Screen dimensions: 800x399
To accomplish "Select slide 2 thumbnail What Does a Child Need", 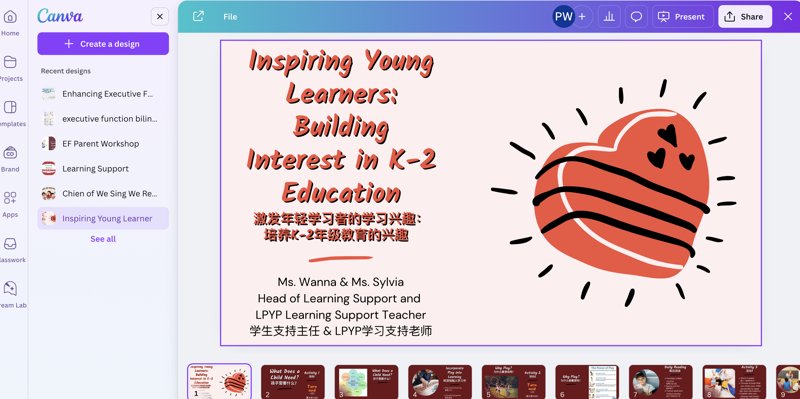I will coord(293,381).
